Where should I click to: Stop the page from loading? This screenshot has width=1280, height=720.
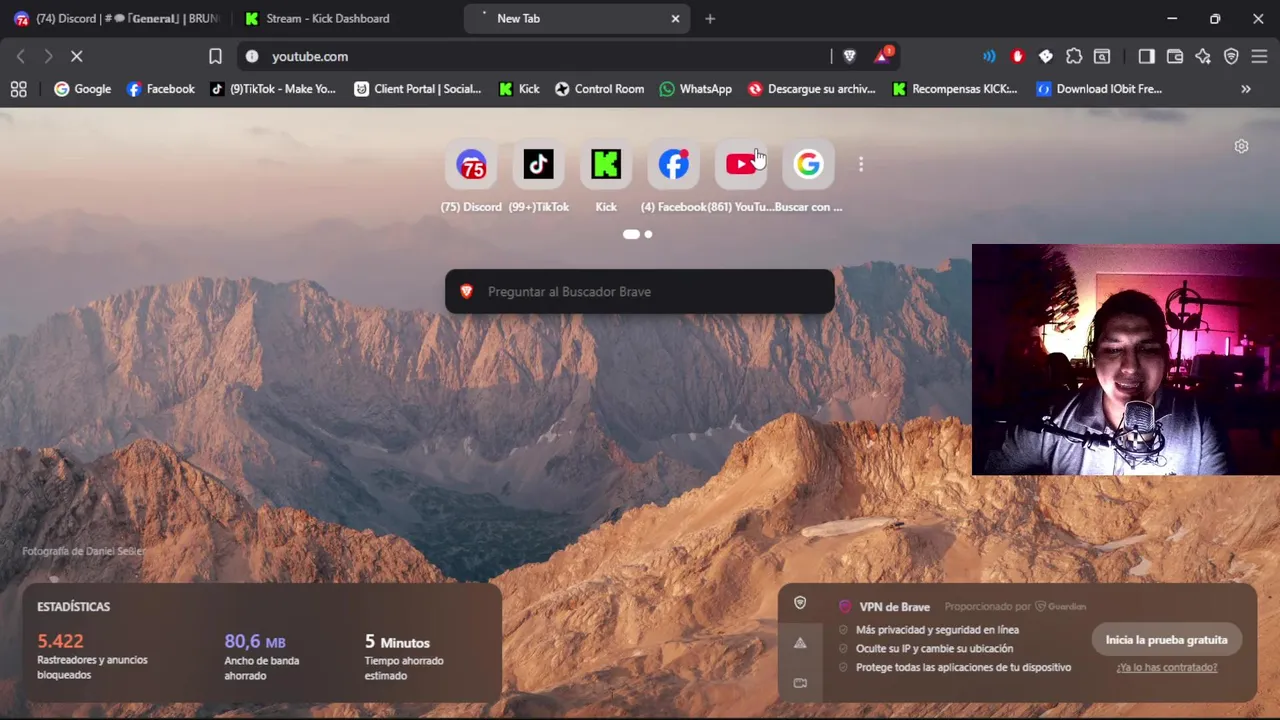coord(76,56)
